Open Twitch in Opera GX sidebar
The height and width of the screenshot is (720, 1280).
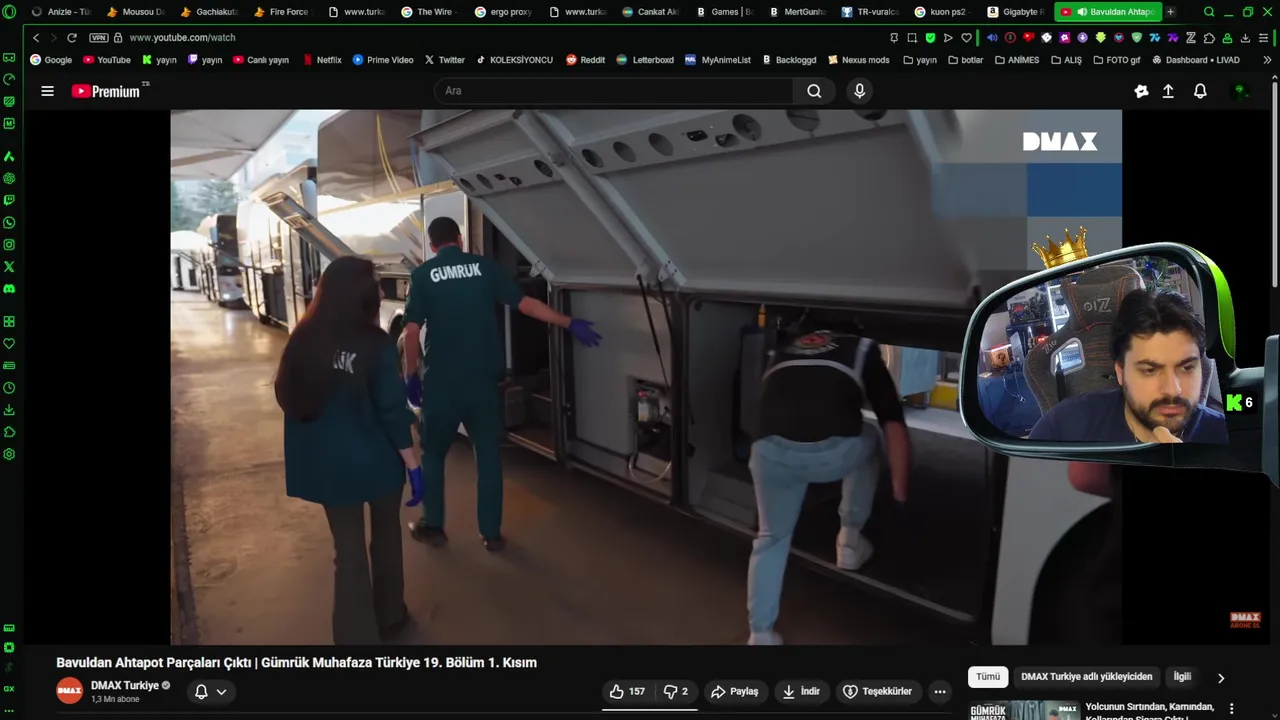click(x=9, y=201)
